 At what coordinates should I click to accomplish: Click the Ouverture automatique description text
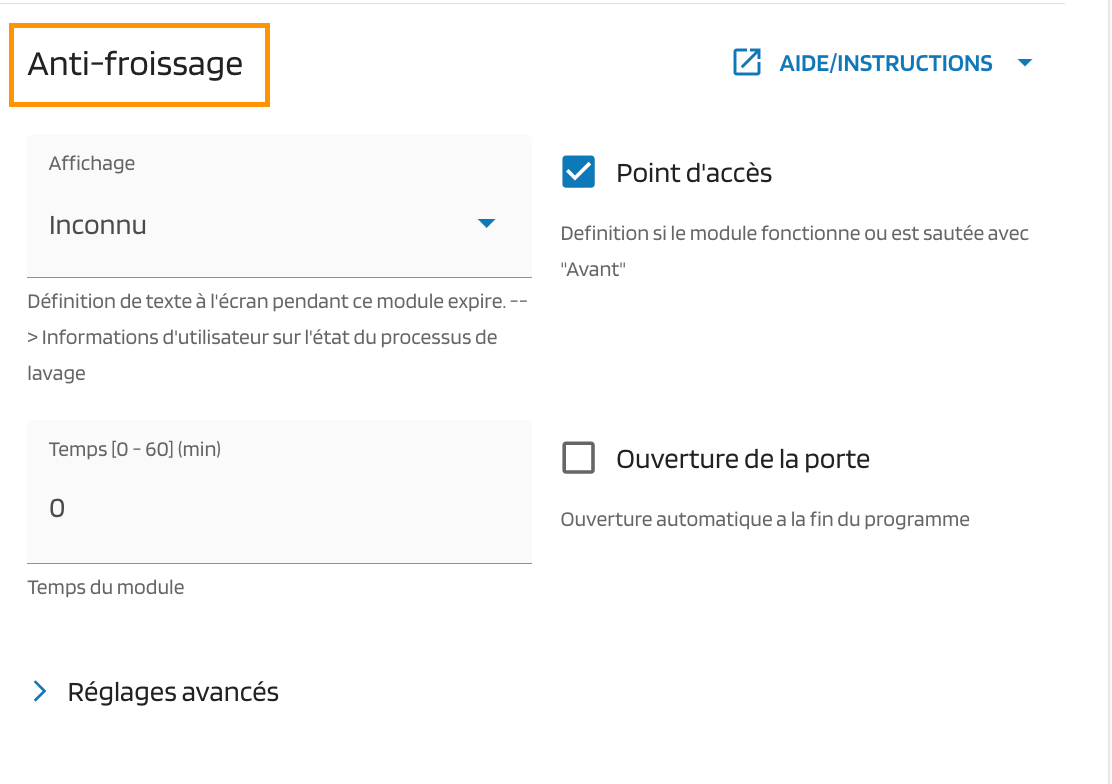765,519
